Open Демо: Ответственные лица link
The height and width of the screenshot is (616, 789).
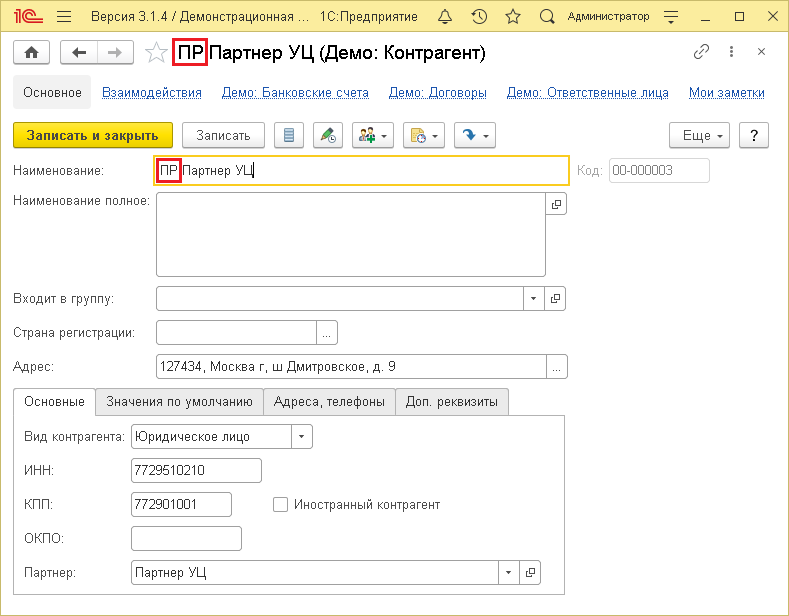click(588, 93)
